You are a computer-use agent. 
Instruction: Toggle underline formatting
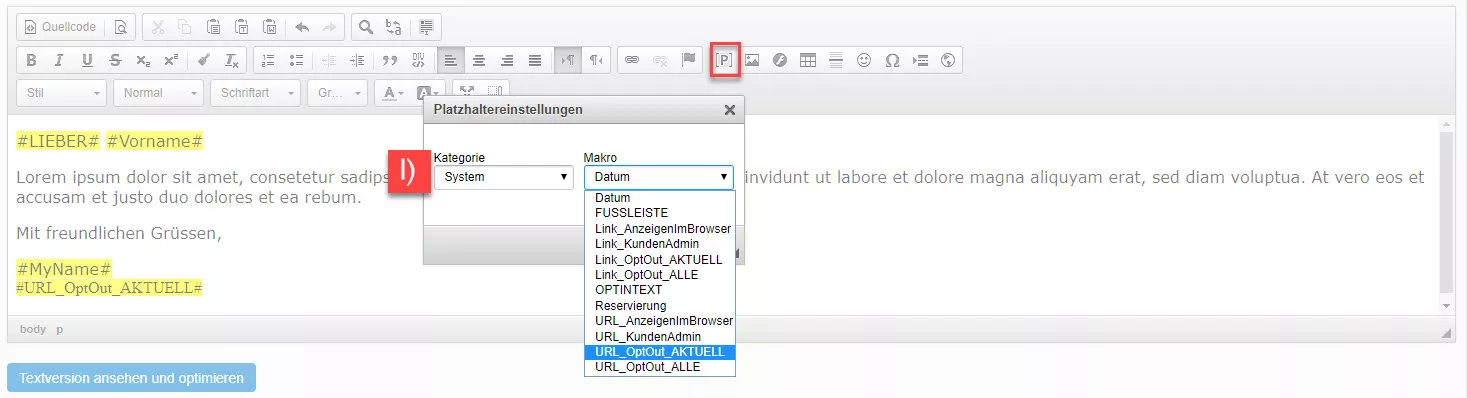pyautogui.click(x=87, y=60)
